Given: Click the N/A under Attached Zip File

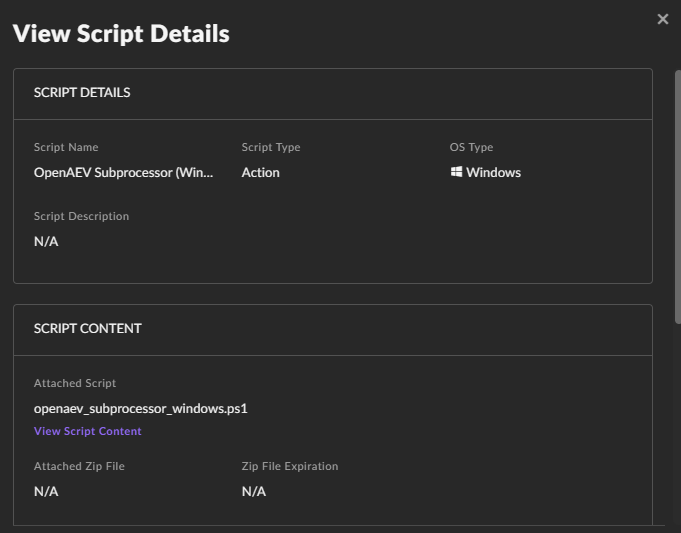Looking at the screenshot, I should click(46, 491).
